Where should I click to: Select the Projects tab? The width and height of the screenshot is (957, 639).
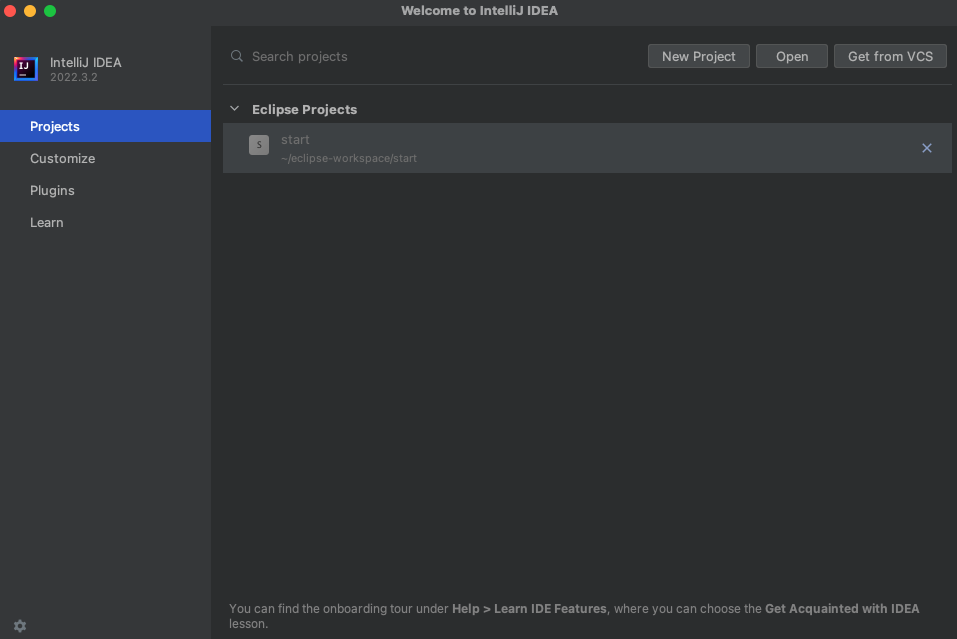pos(106,126)
